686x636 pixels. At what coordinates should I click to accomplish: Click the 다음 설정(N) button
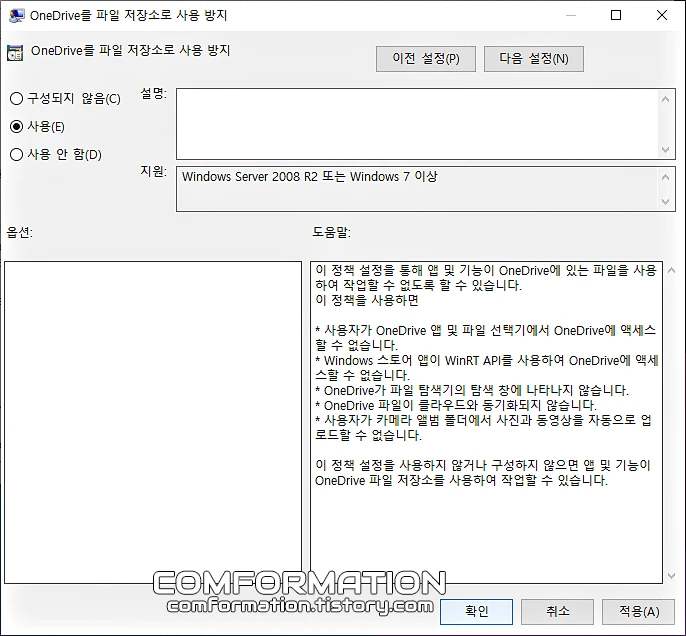[x=534, y=59]
